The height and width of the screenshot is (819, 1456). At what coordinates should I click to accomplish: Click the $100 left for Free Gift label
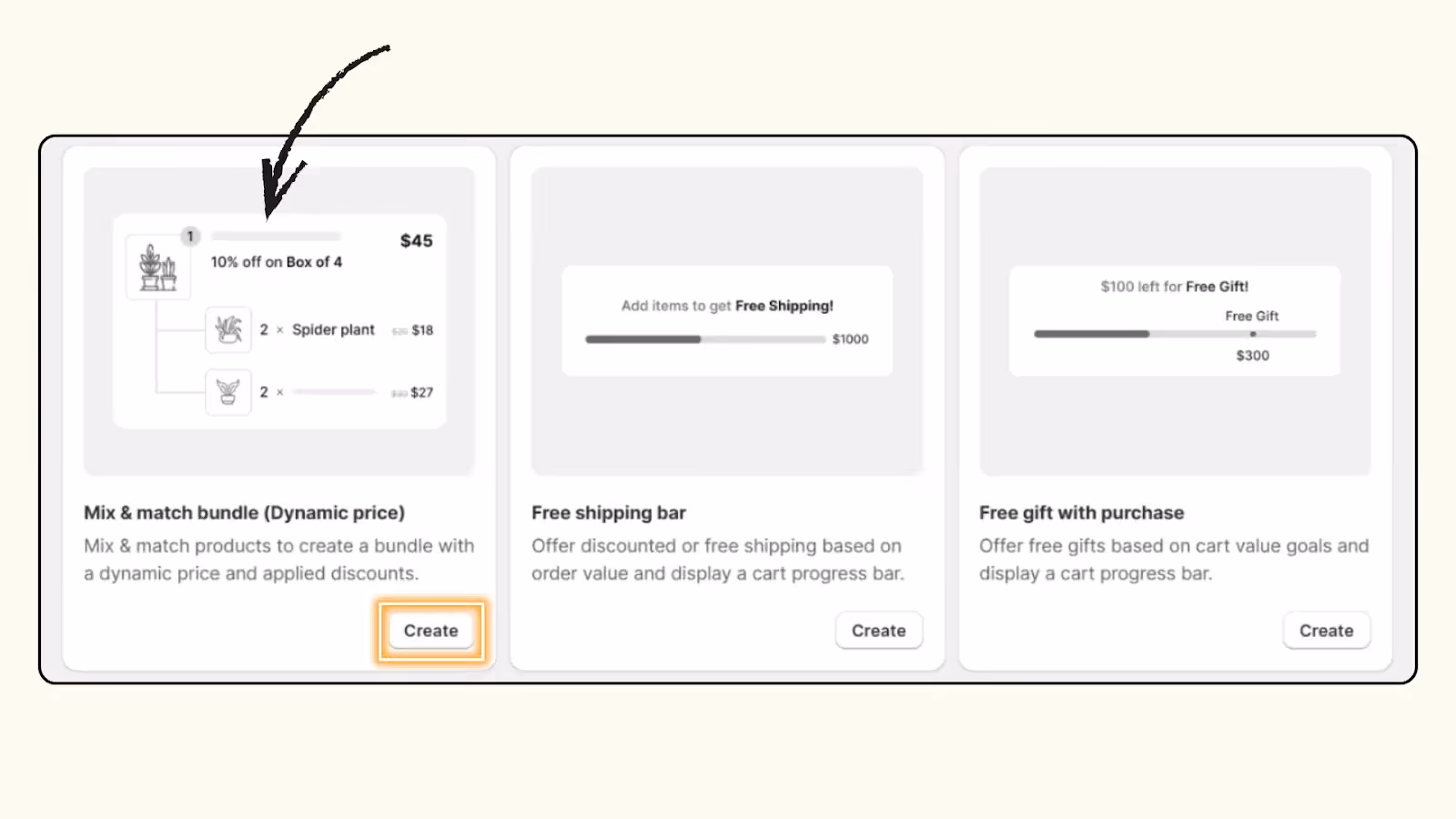pyautogui.click(x=1174, y=286)
